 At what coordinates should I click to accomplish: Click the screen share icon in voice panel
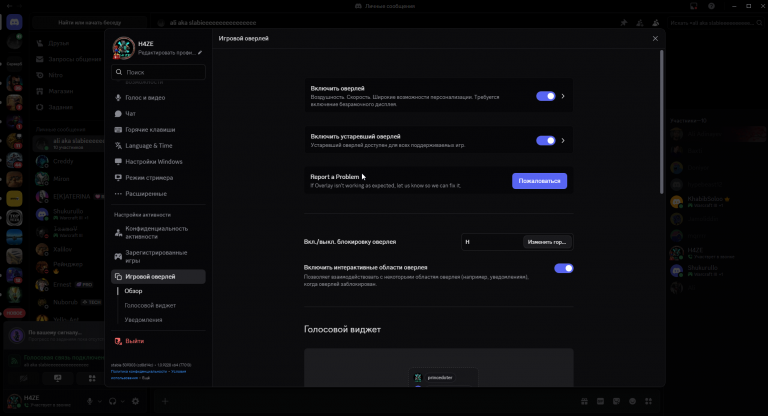tap(58, 378)
